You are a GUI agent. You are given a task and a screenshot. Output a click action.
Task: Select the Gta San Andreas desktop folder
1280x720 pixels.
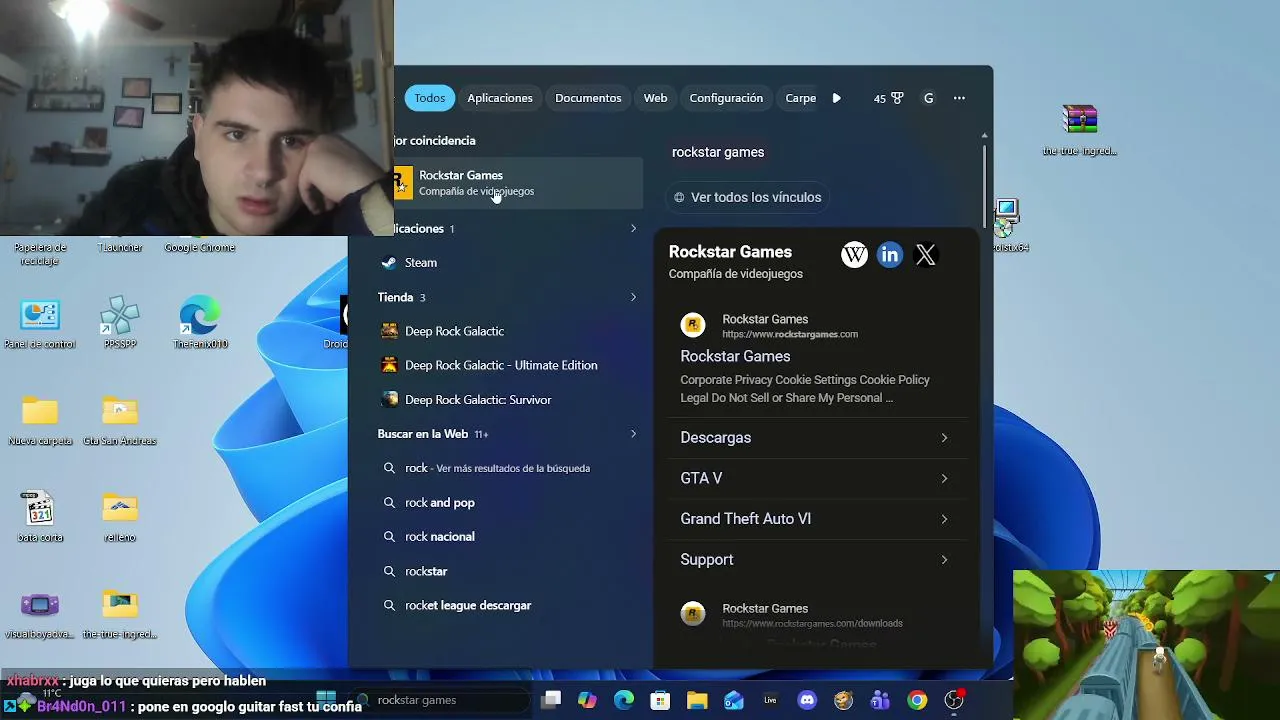coord(120,420)
